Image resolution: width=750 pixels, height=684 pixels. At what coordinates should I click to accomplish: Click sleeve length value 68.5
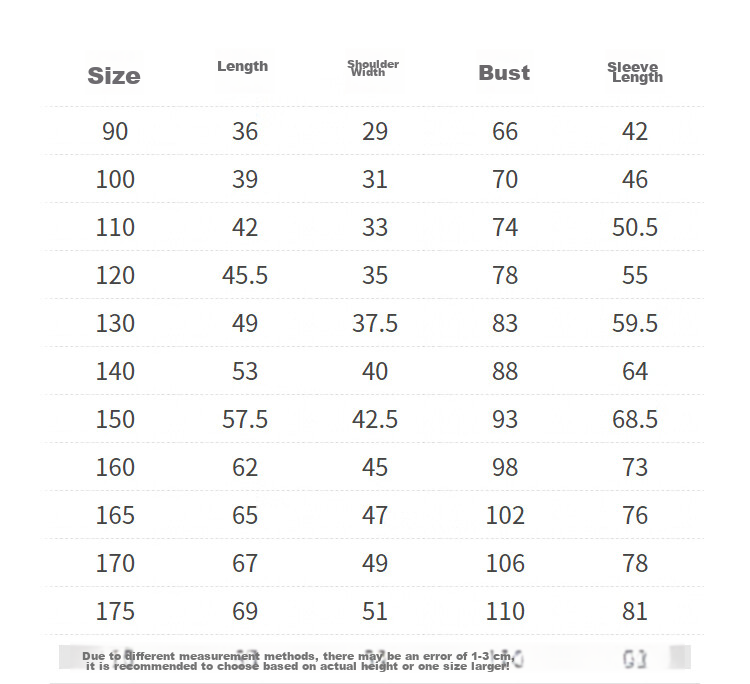pos(635,419)
